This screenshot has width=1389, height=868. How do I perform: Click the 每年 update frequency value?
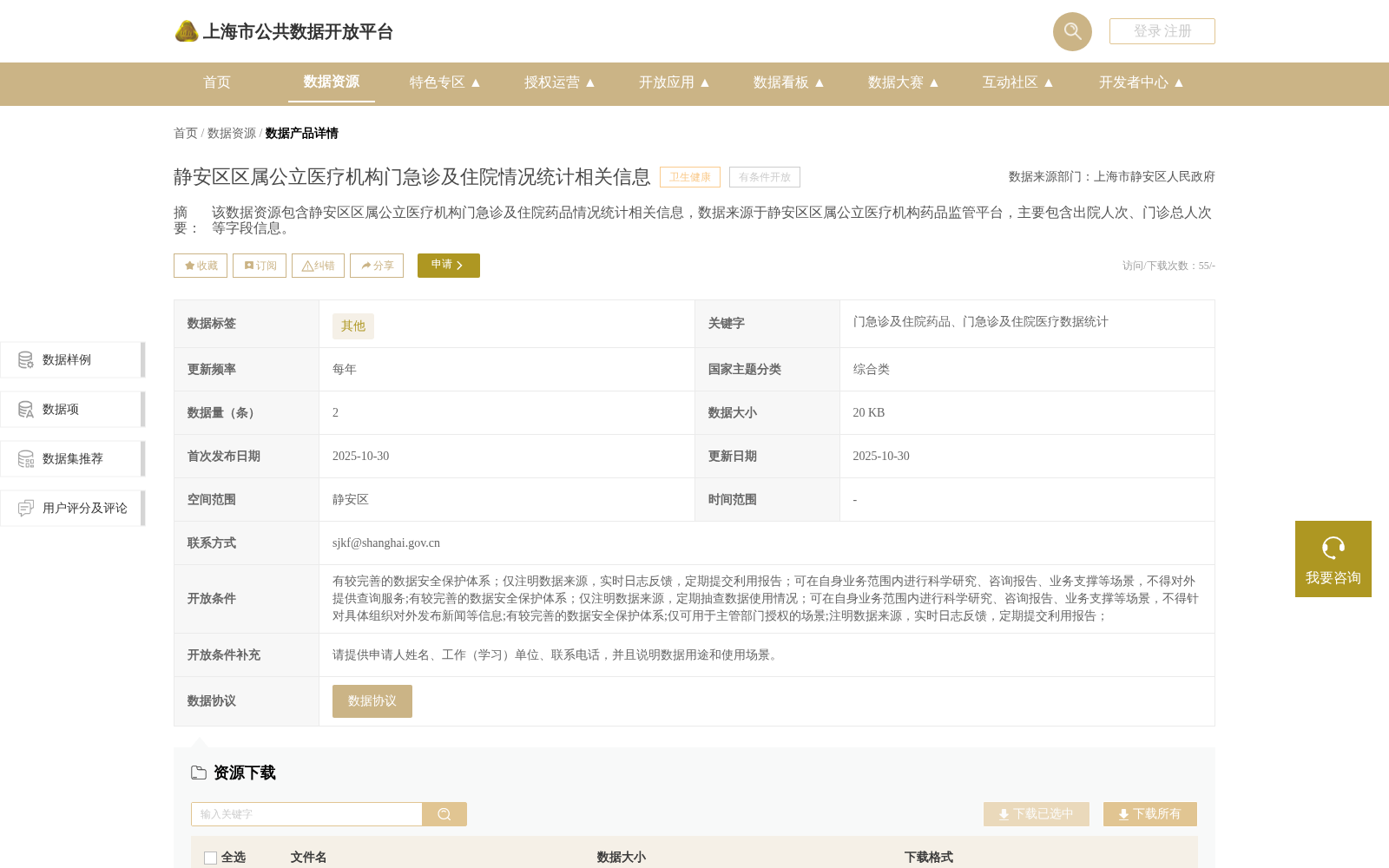pos(345,370)
